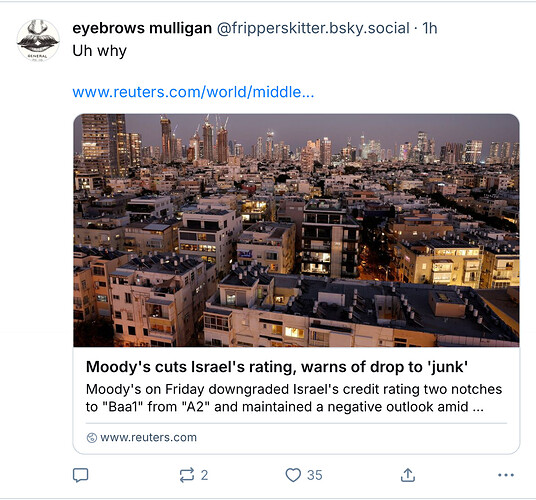Click the article description mentioning Baa1

pyautogui.click(x=294, y=398)
